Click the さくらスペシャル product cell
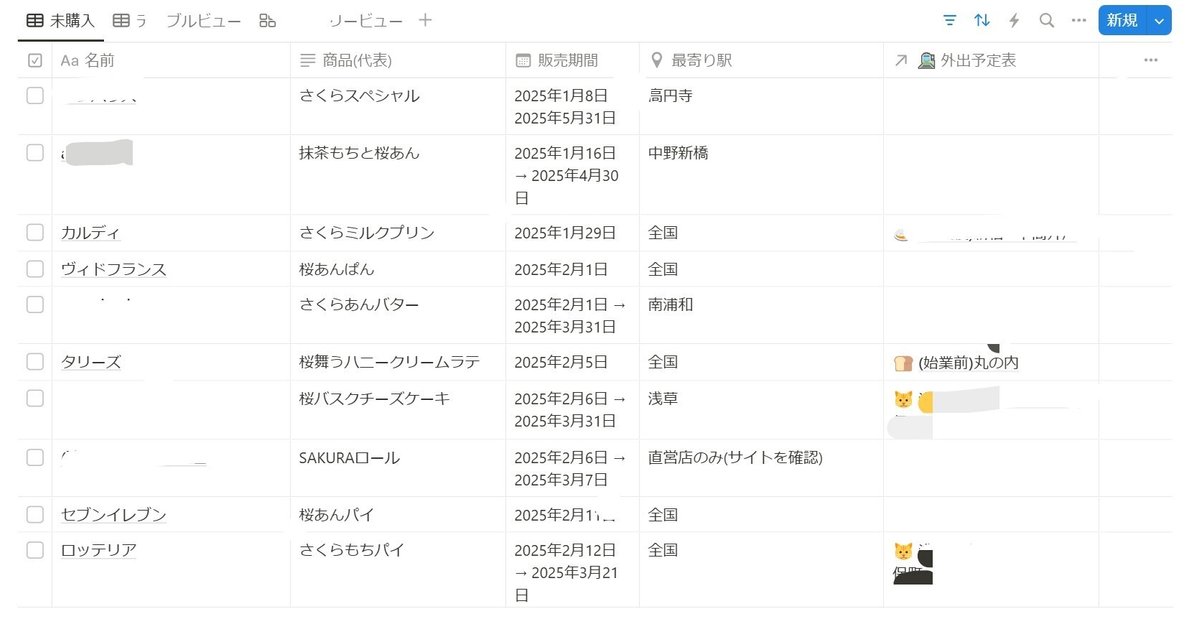1200x619 pixels. click(x=397, y=106)
